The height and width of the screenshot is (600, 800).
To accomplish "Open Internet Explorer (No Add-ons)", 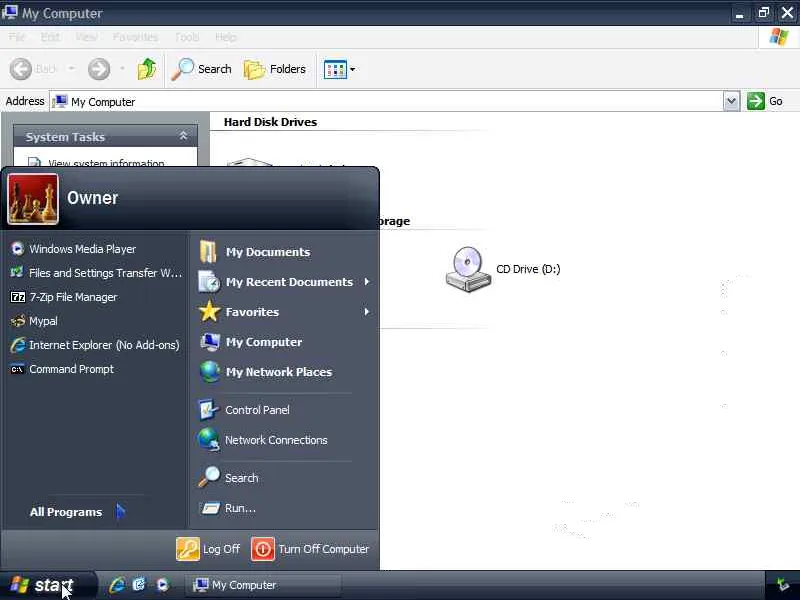I will 95,345.
